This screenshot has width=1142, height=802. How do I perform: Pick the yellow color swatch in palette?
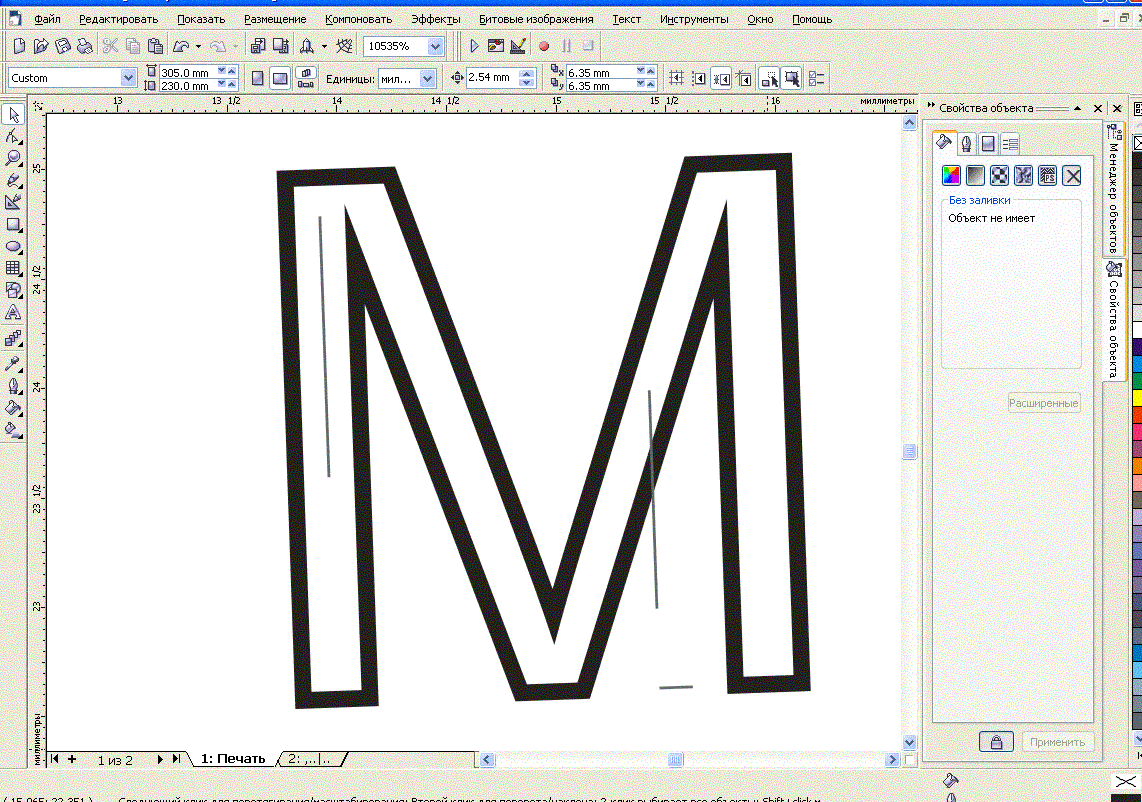point(1137,398)
